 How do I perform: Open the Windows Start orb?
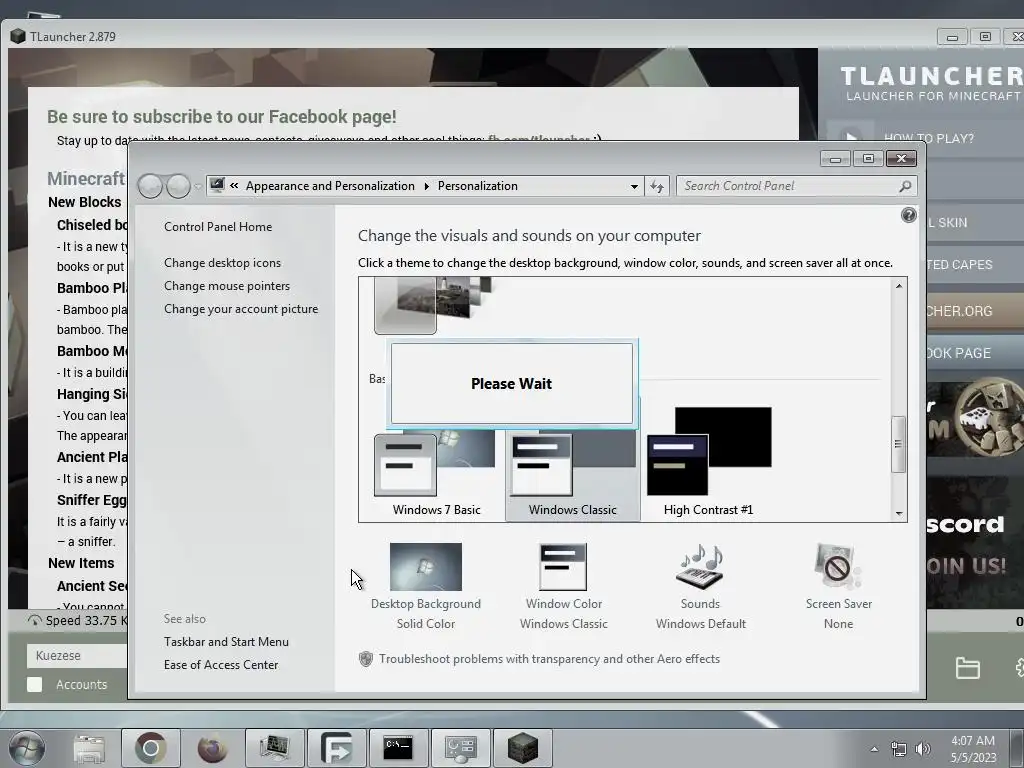pos(27,748)
